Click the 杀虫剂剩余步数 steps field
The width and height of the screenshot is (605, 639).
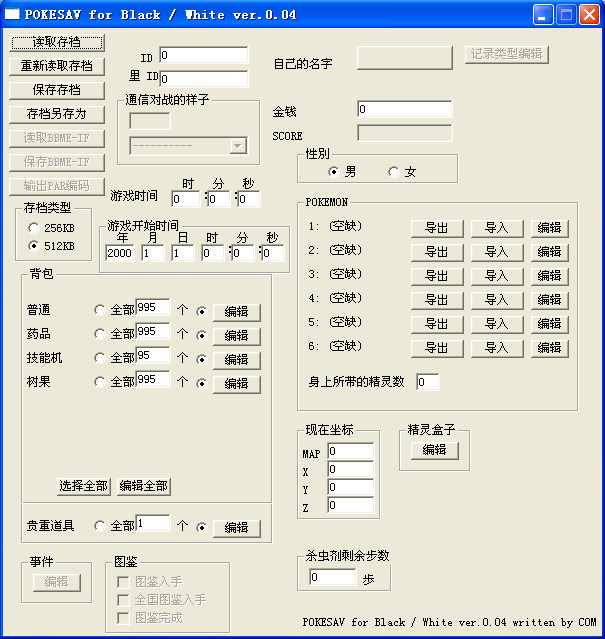[x=332, y=577]
